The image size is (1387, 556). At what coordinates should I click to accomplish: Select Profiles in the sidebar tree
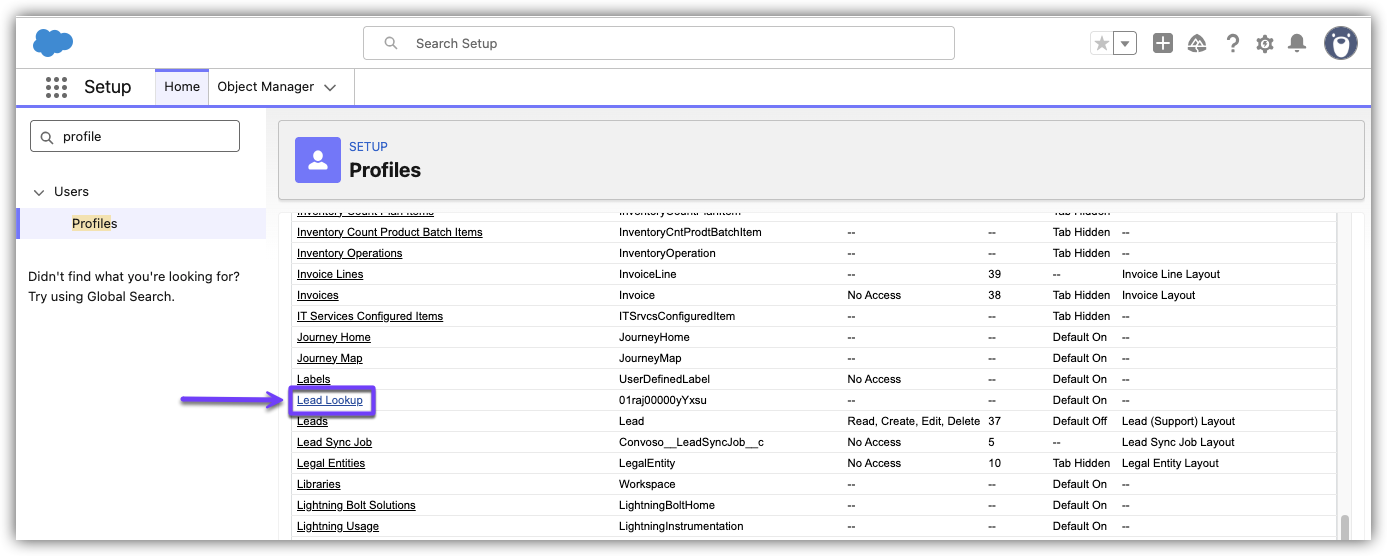pyautogui.click(x=94, y=223)
